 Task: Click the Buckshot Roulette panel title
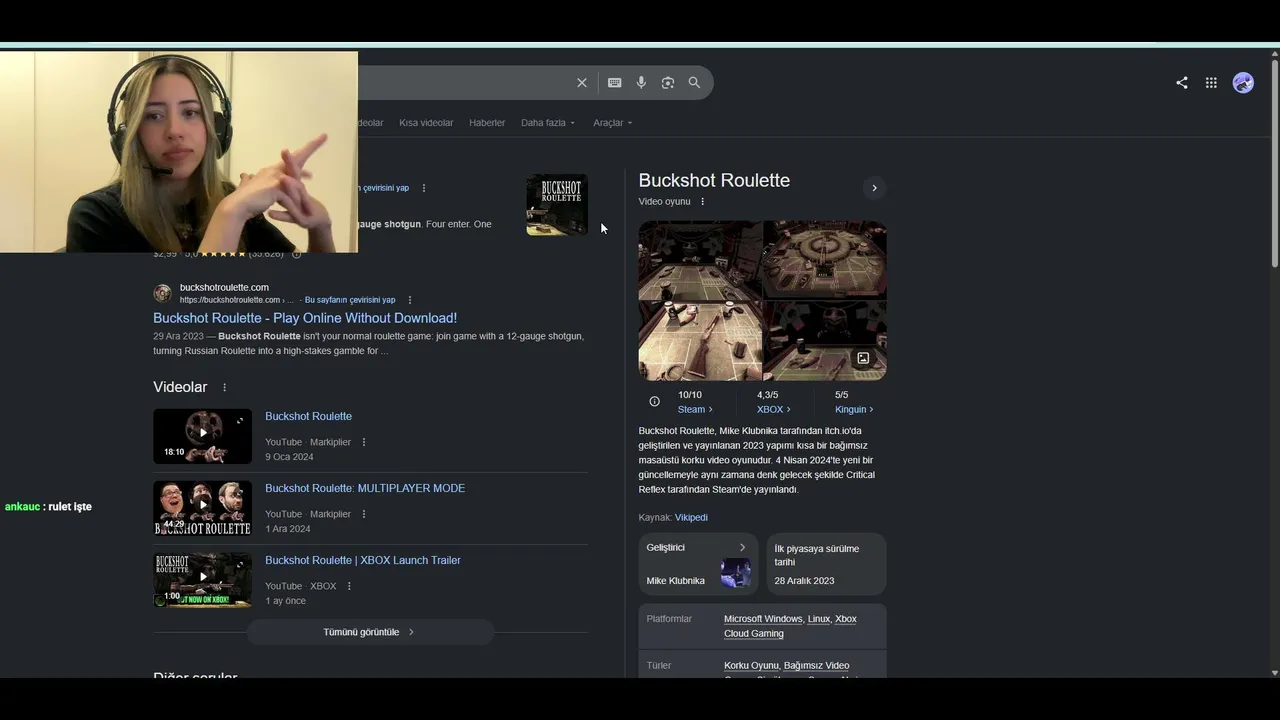pos(714,180)
